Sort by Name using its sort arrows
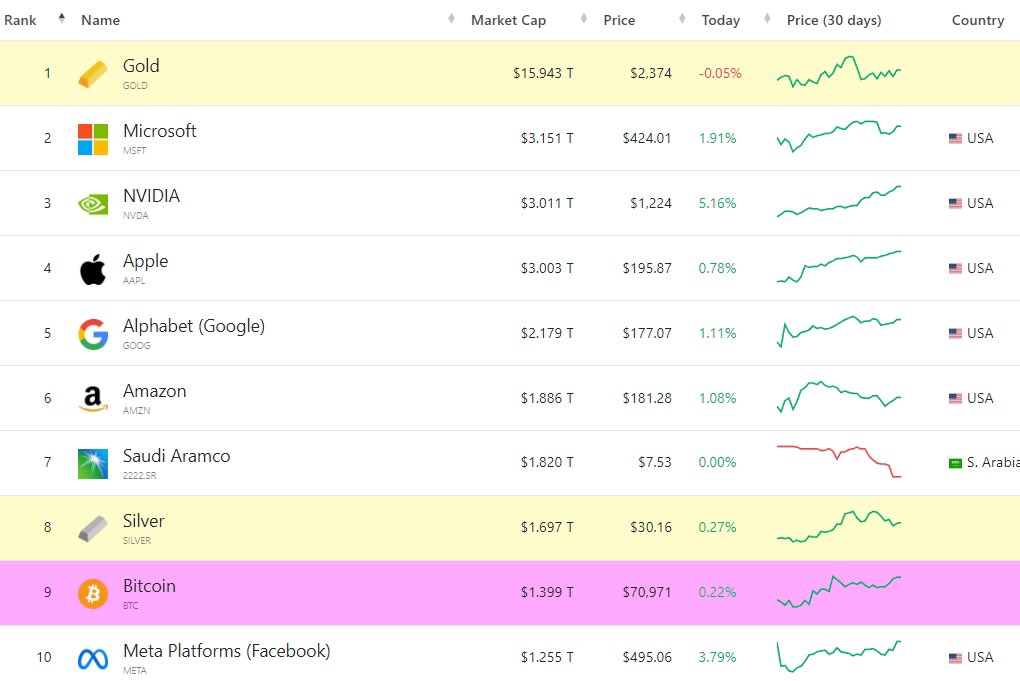 (x=451, y=19)
